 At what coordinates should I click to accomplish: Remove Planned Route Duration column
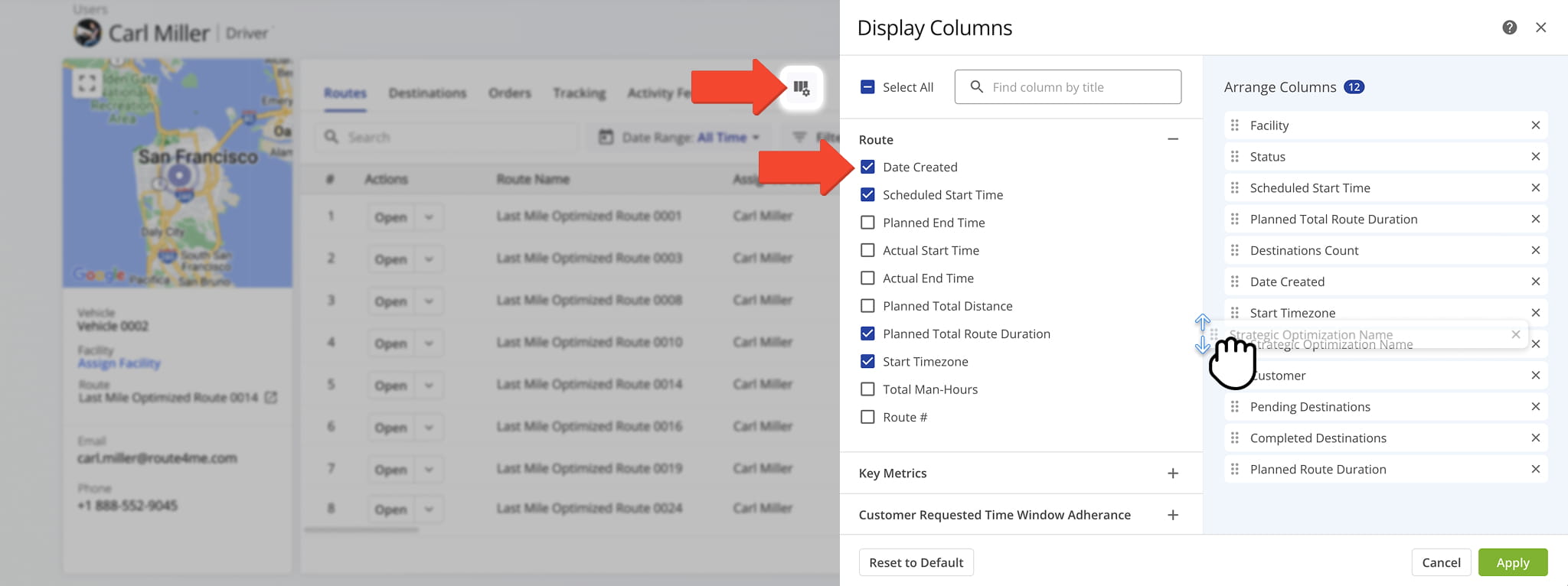(1535, 470)
